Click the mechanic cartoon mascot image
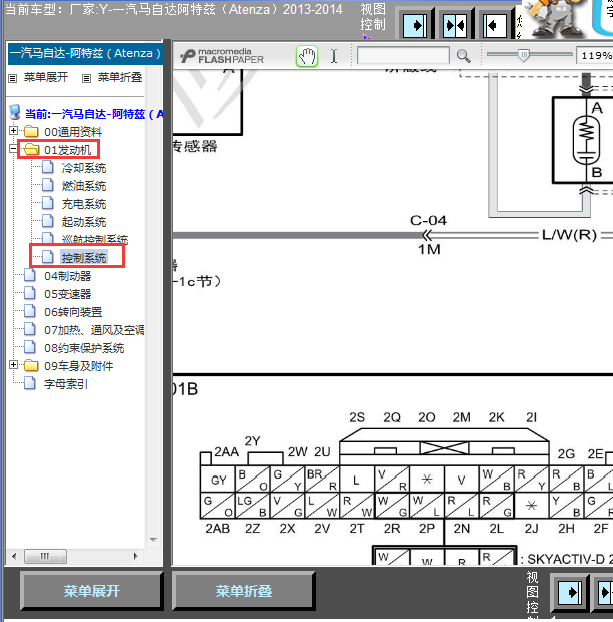 tap(555, 19)
